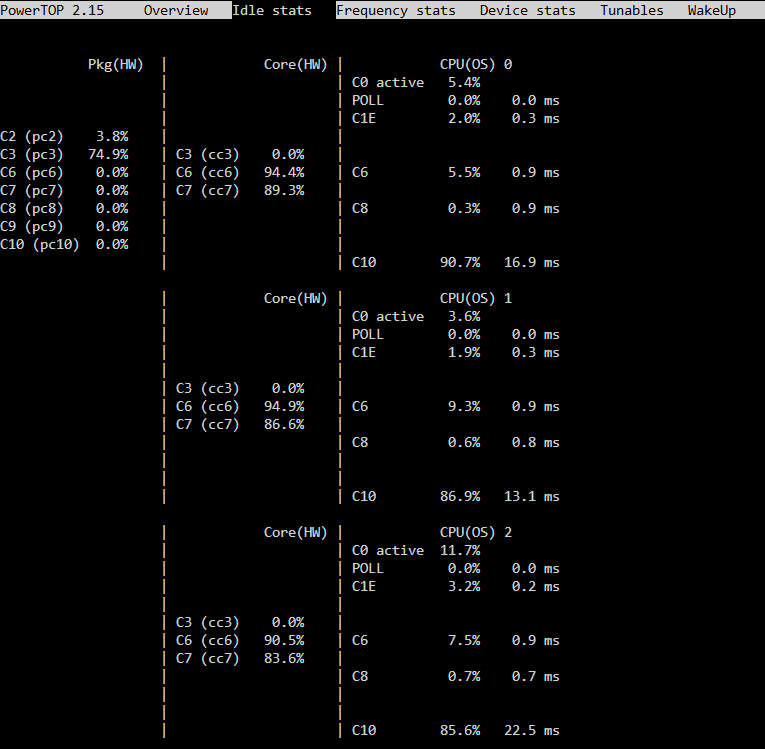The image size is (765, 749).
Task: Click the C9 (pc9) package row label
Action: click(x=32, y=226)
